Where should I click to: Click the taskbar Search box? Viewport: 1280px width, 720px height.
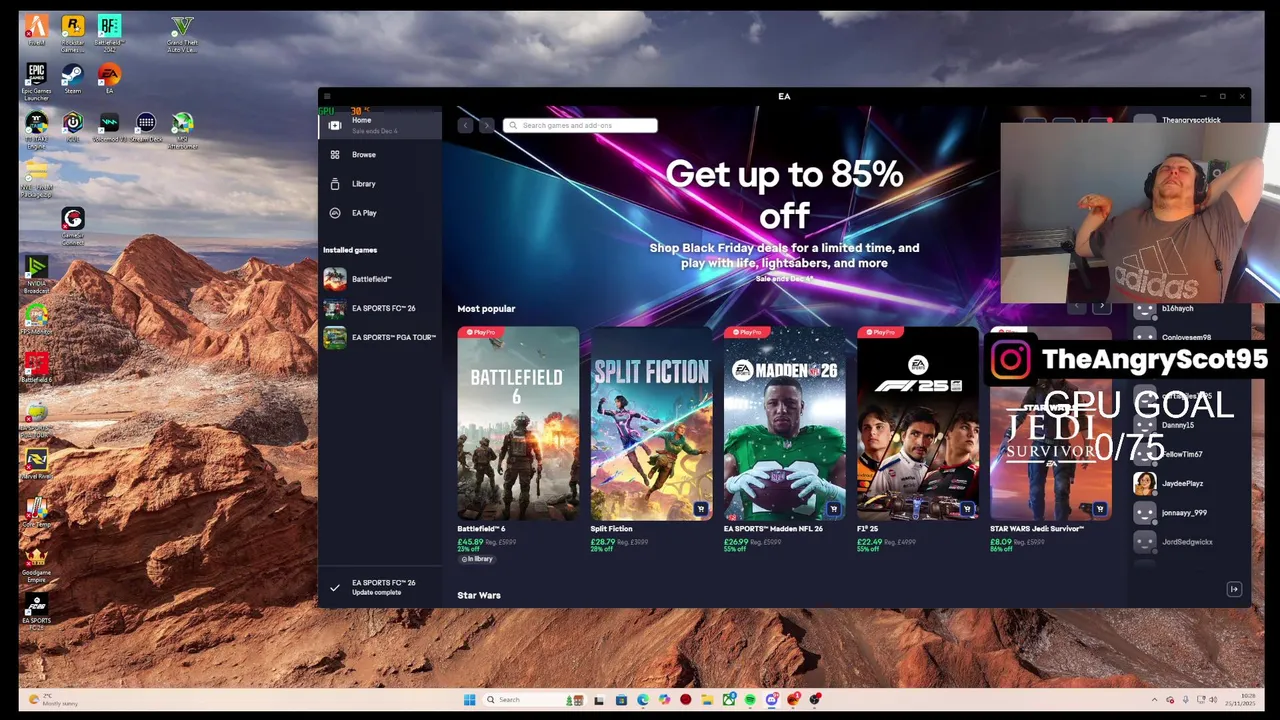(x=535, y=700)
